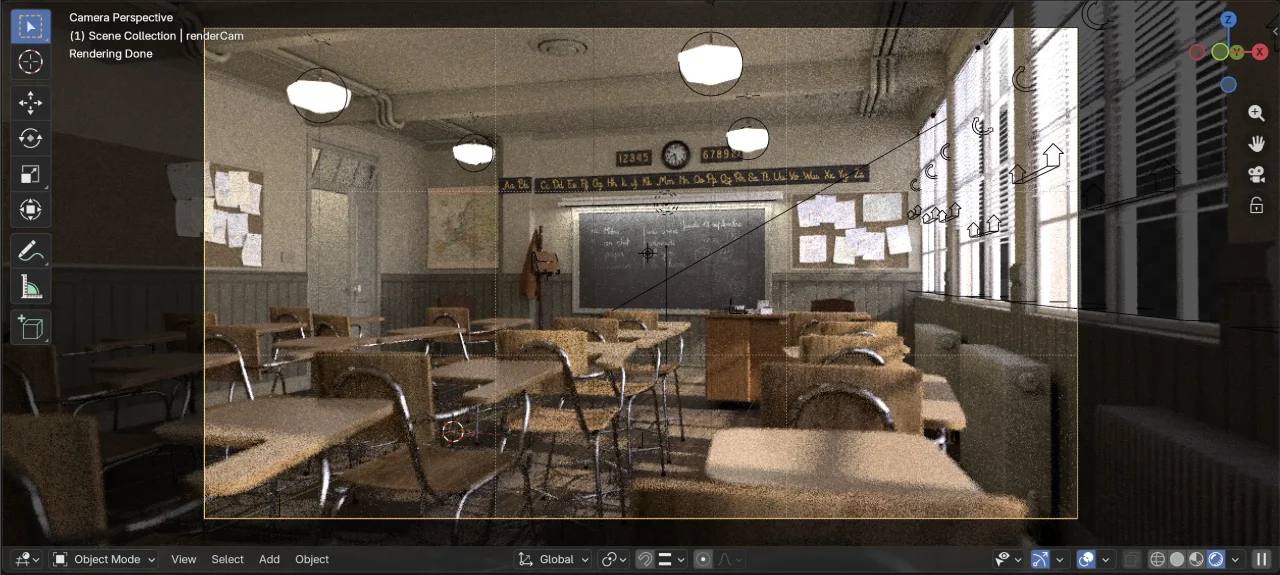
Task: Toggle proportional editing
Action: [703, 559]
